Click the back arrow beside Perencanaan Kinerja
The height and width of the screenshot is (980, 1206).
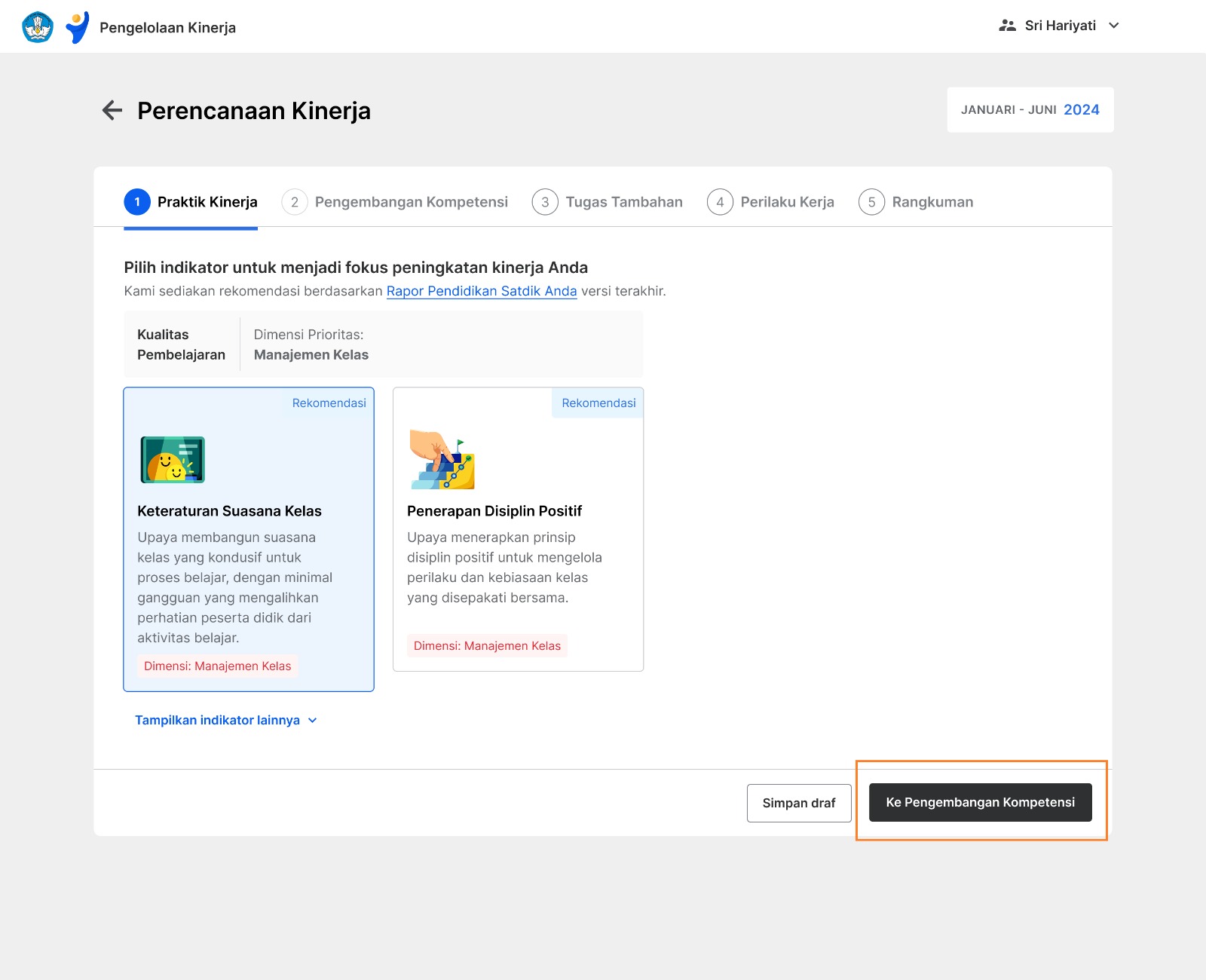(112, 110)
